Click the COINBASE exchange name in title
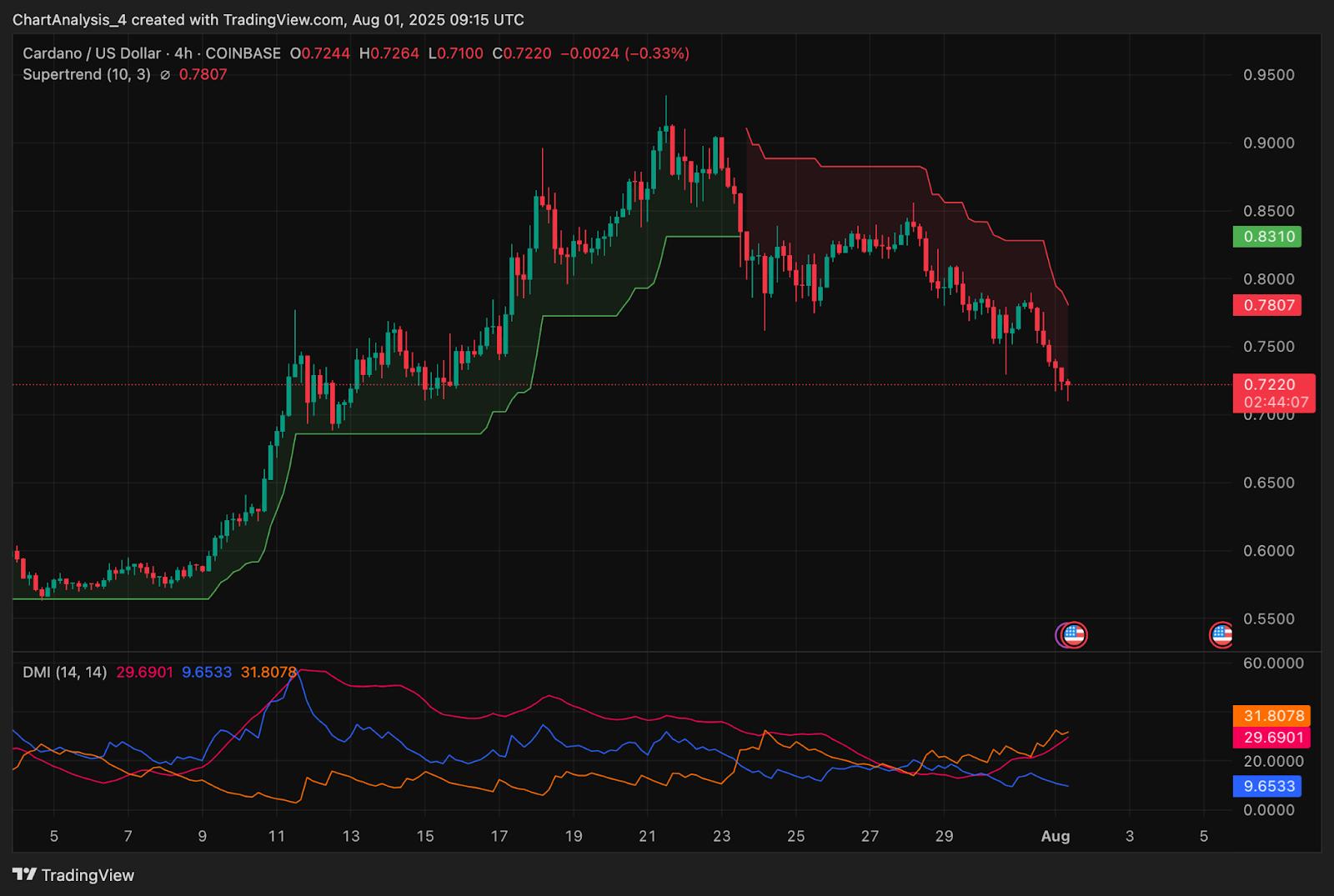 tap(243, 53)
